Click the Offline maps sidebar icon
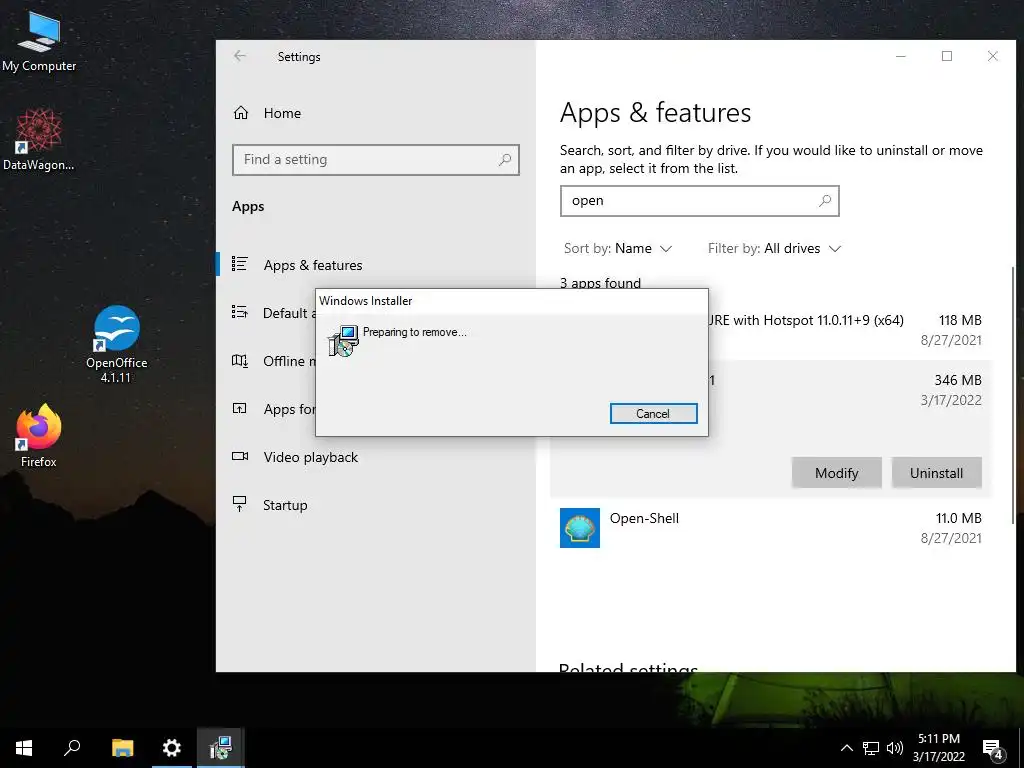 (x=240, y=360)
